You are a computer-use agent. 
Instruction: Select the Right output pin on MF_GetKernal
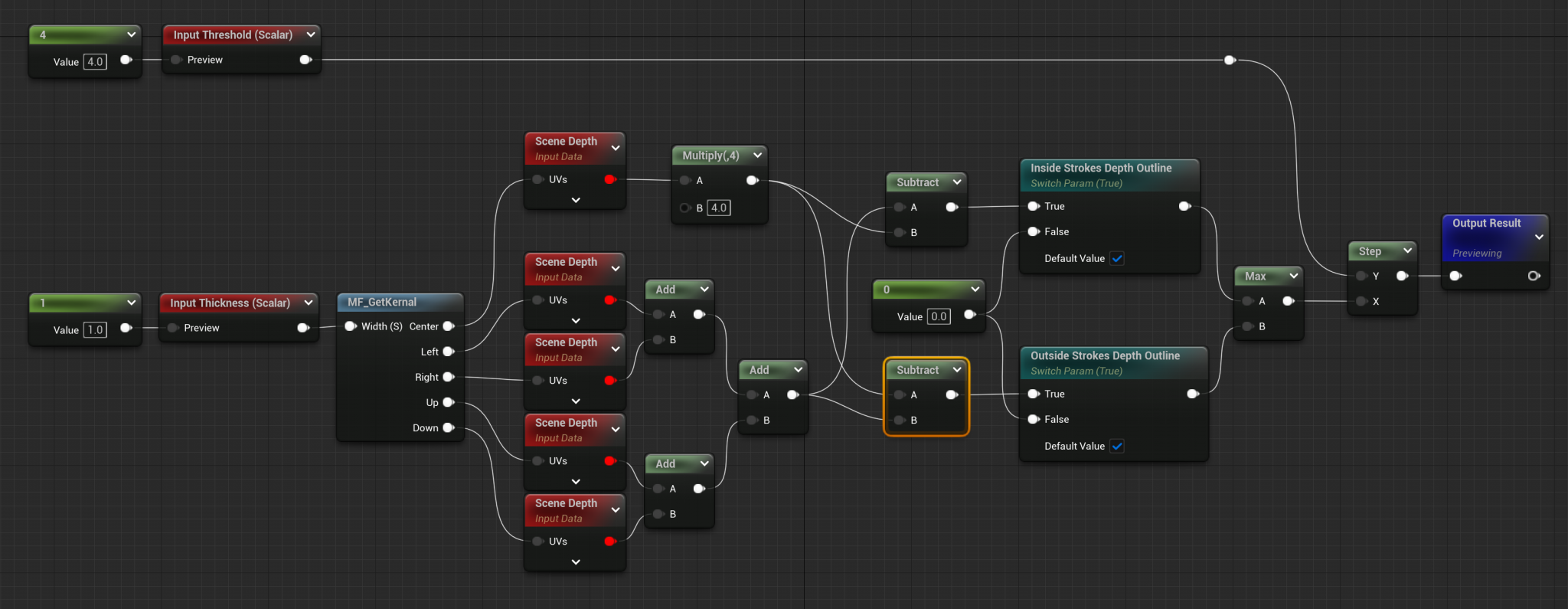449,377
